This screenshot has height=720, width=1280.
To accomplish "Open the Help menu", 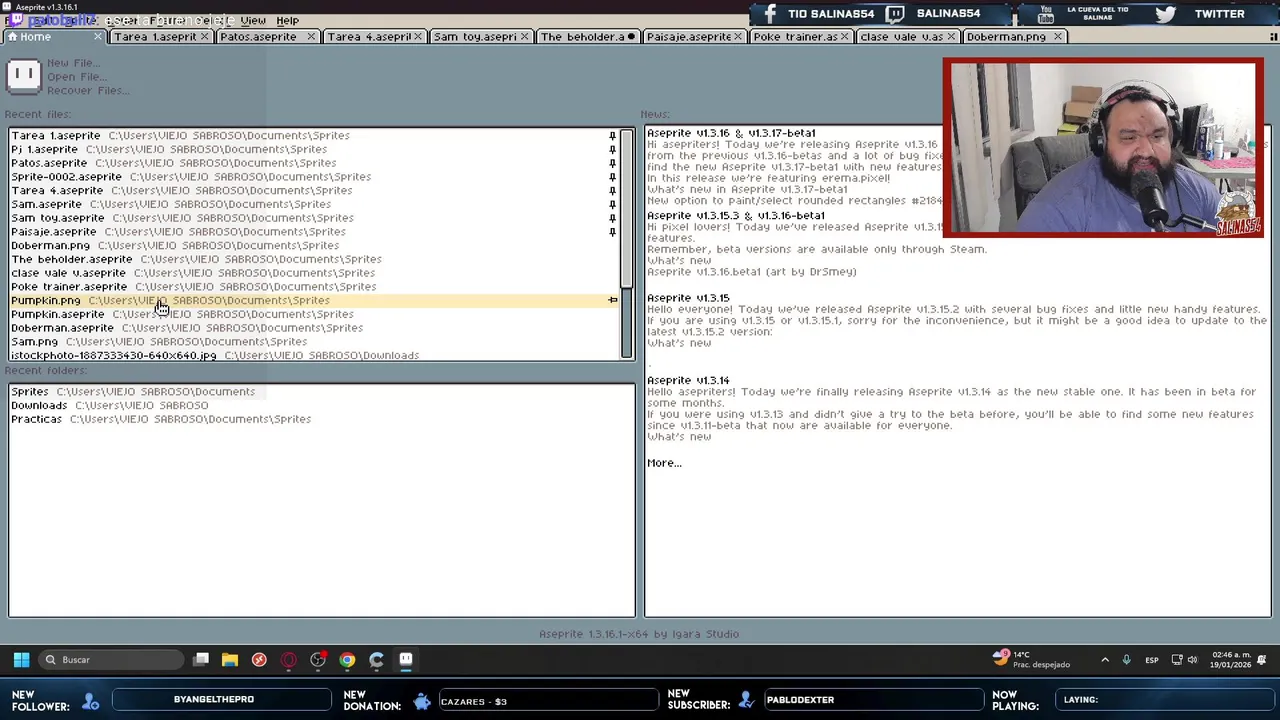I will [287, 20].
